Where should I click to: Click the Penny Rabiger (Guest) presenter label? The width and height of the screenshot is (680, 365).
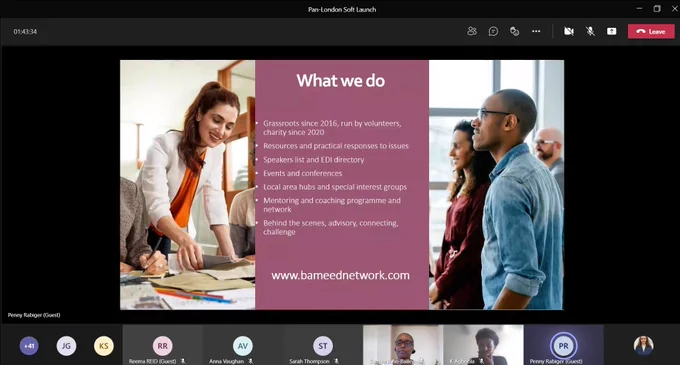(x=34, y=315)
